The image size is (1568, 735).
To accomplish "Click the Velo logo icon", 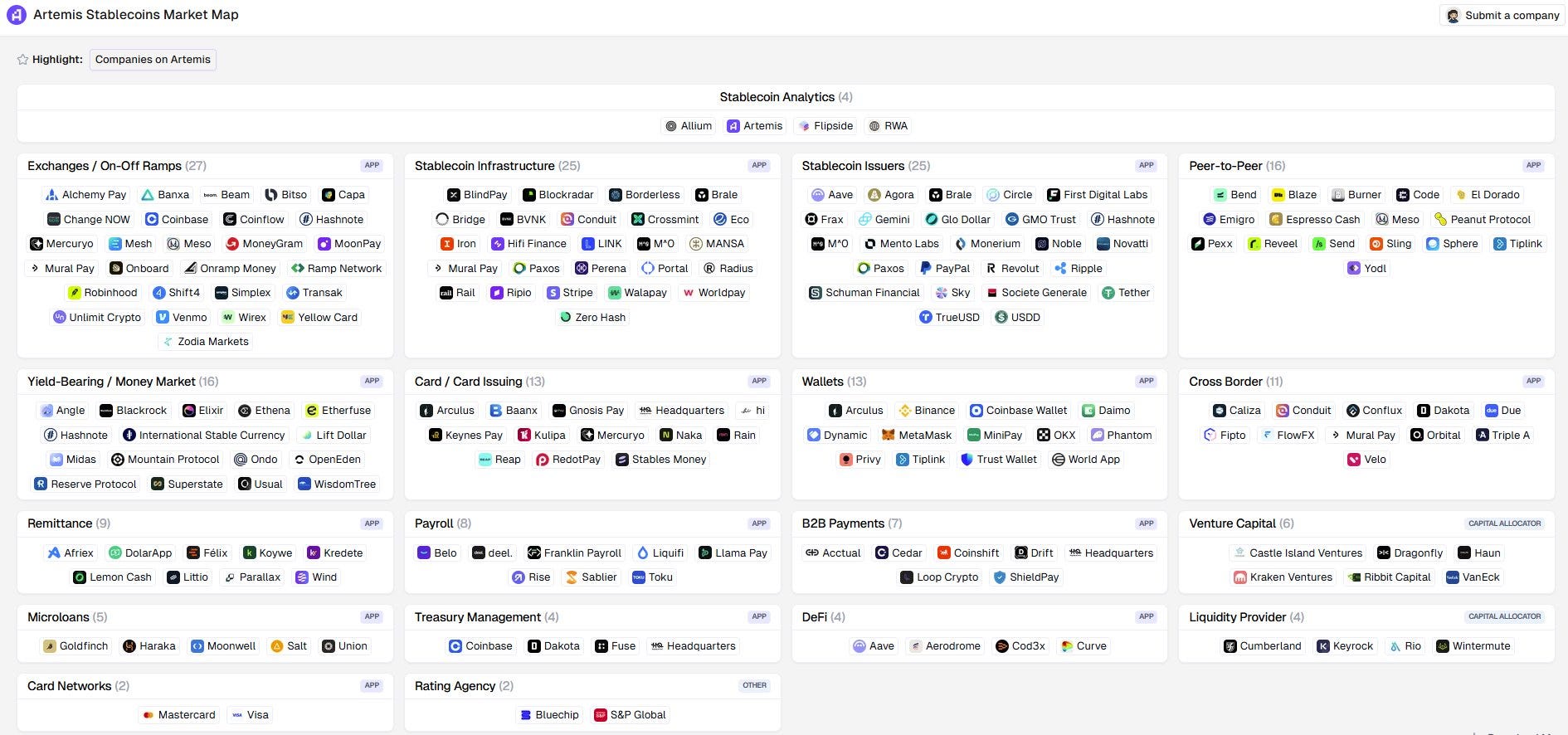I will click(x=1354, y=460).
